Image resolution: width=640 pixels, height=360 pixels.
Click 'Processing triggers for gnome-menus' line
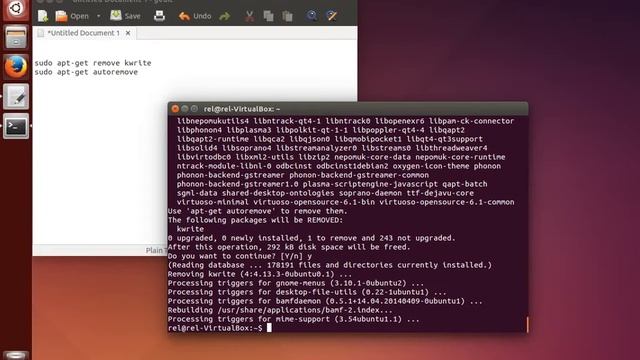pyautogui.click(x=296, y=283)
